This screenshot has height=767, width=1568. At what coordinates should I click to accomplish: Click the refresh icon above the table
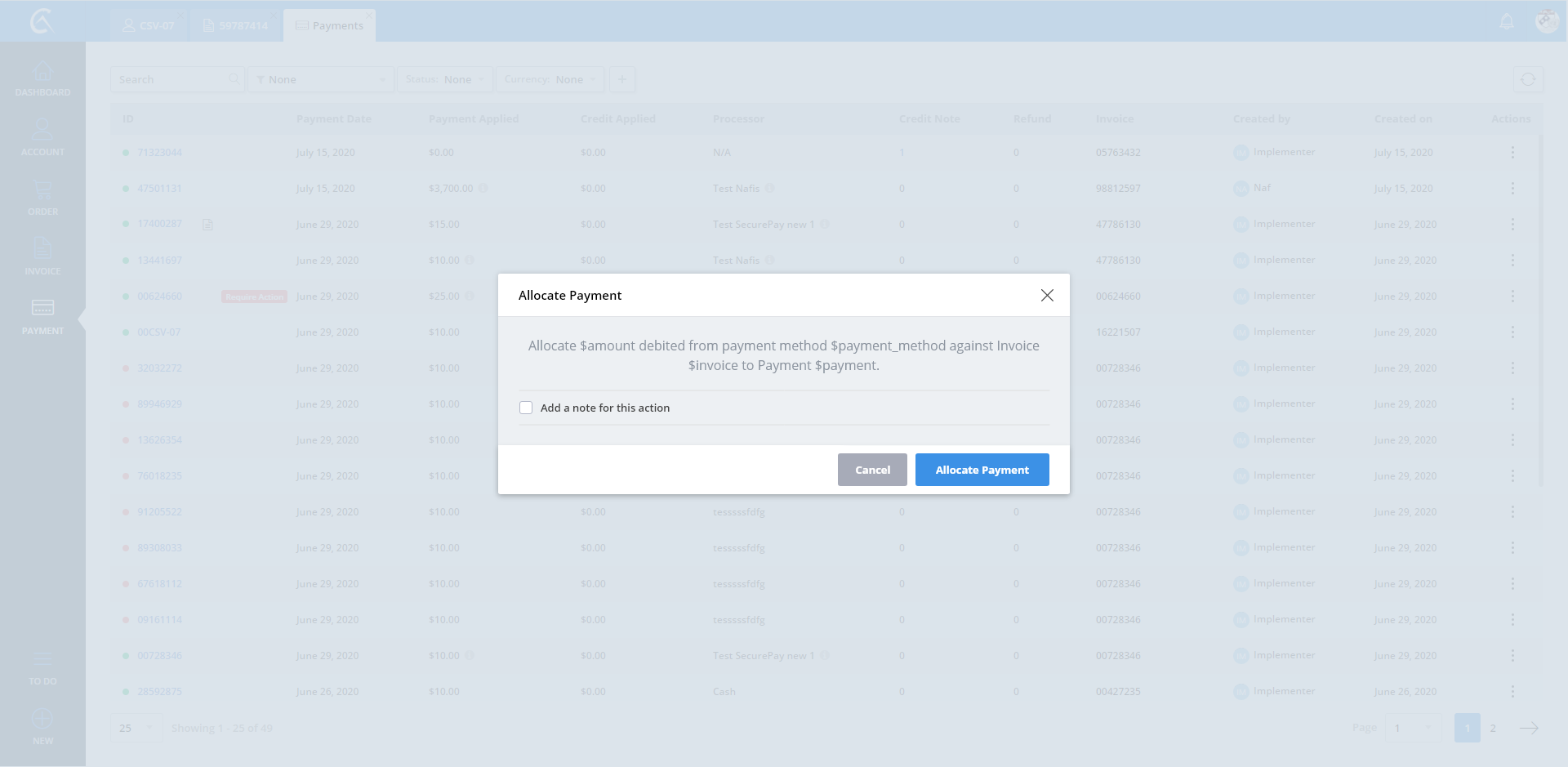tap(1527, 80)
